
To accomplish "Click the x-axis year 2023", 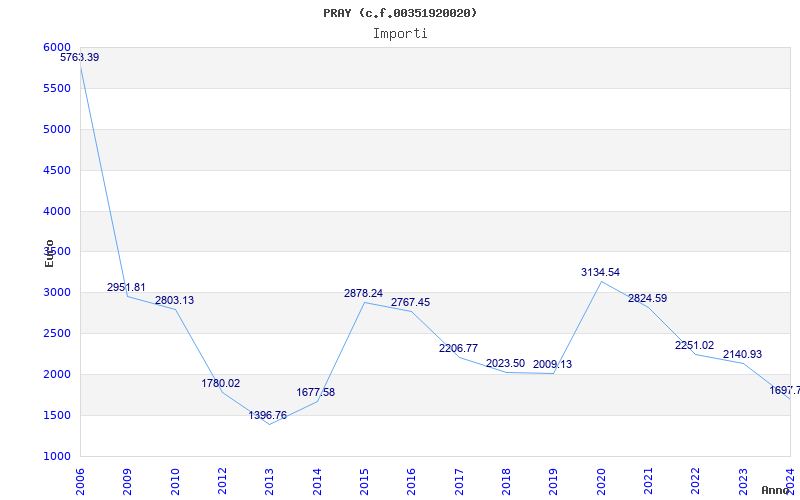I will (x=743, y=482).
